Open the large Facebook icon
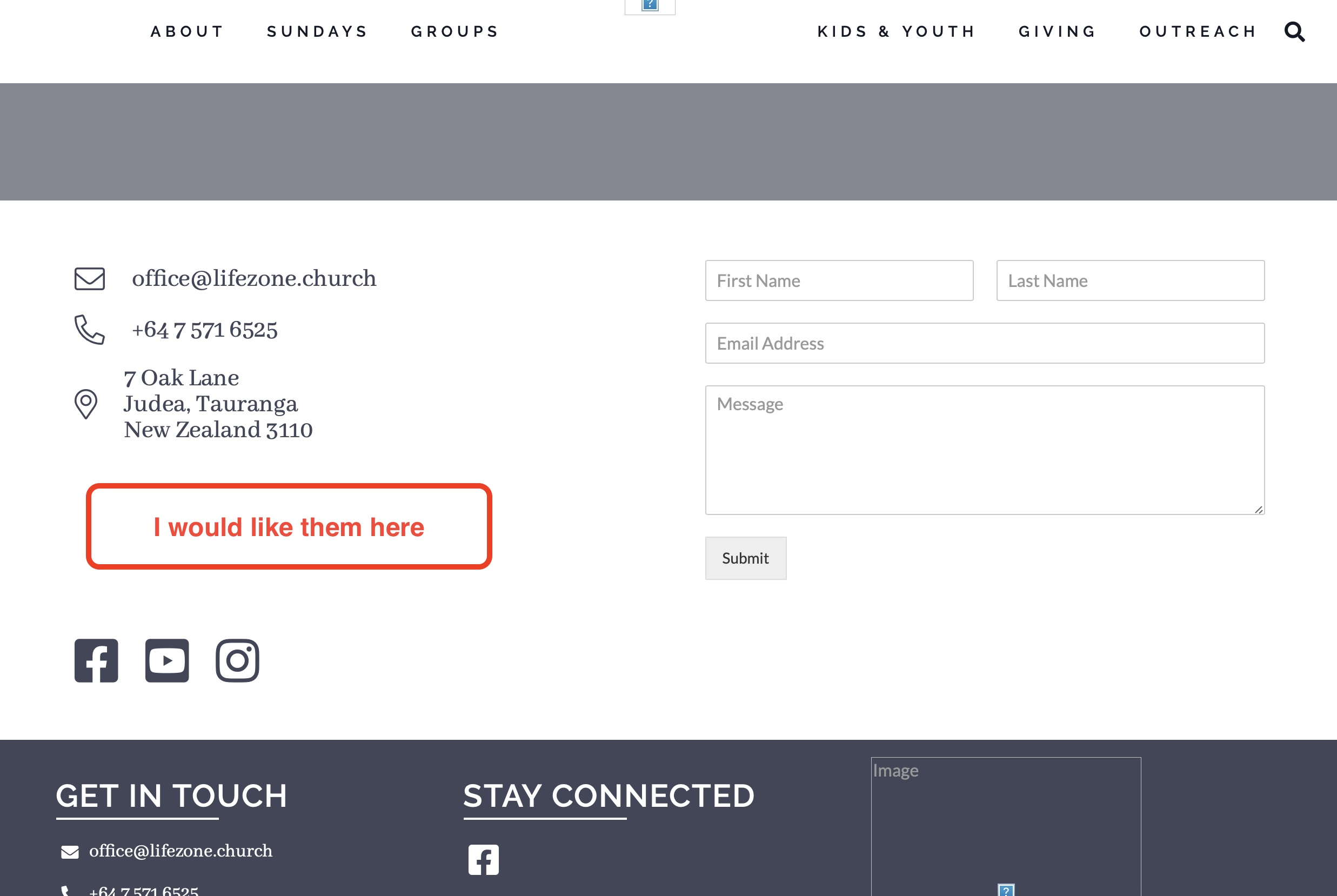The image size is (1337, 896). 96,660
